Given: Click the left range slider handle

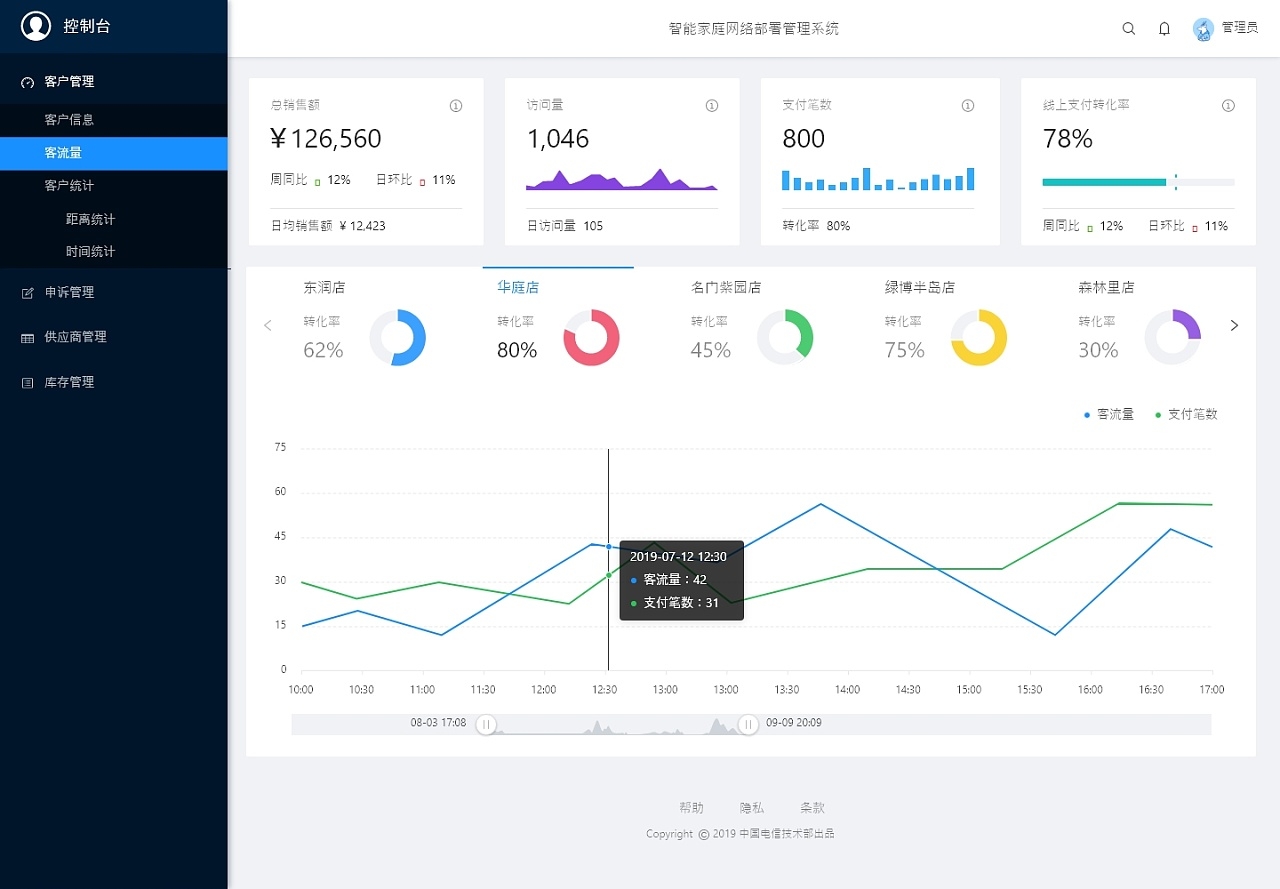Looking at the screenshot, I should [x=486, y=725].
